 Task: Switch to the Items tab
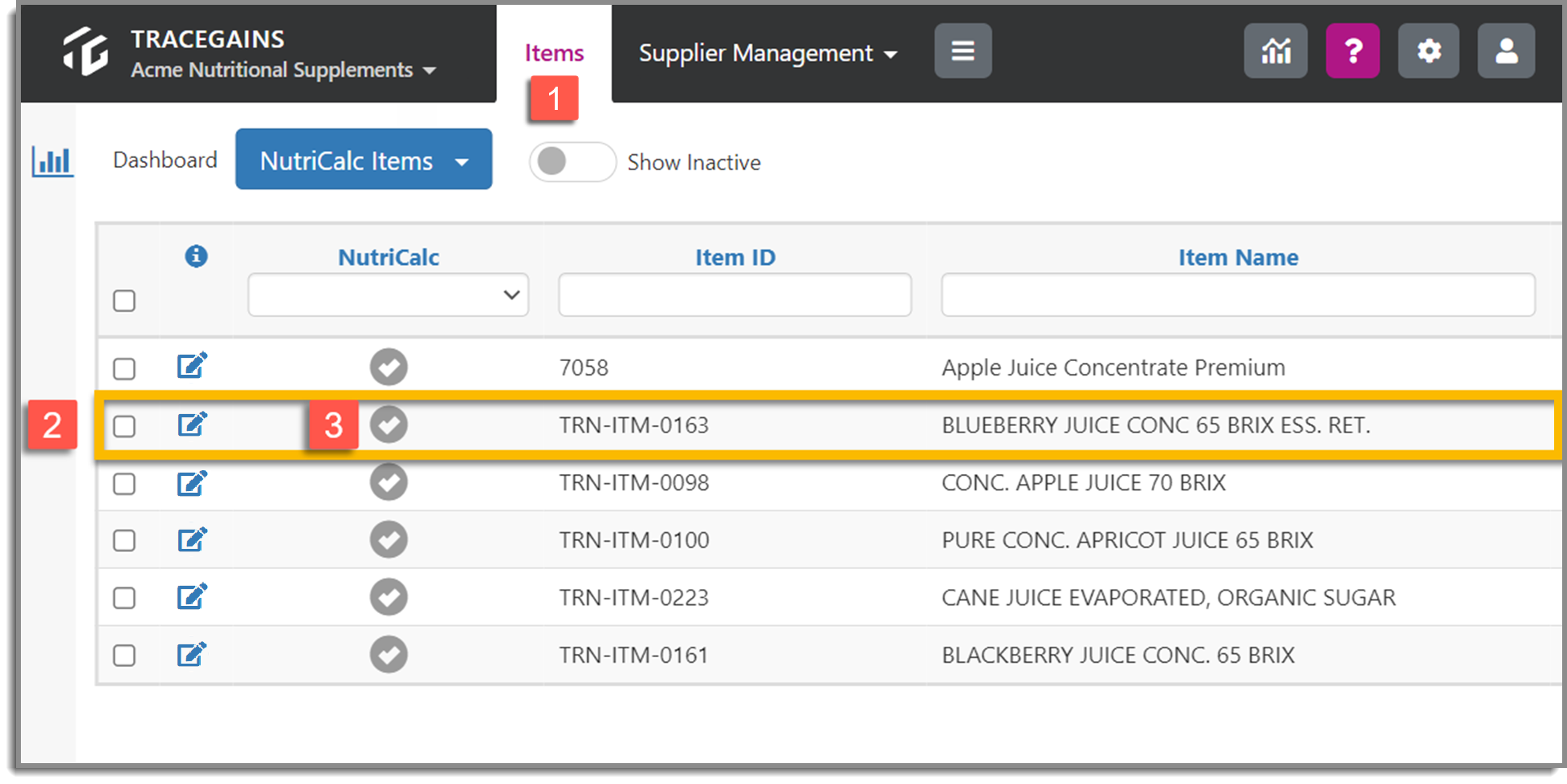pos(554,52)
